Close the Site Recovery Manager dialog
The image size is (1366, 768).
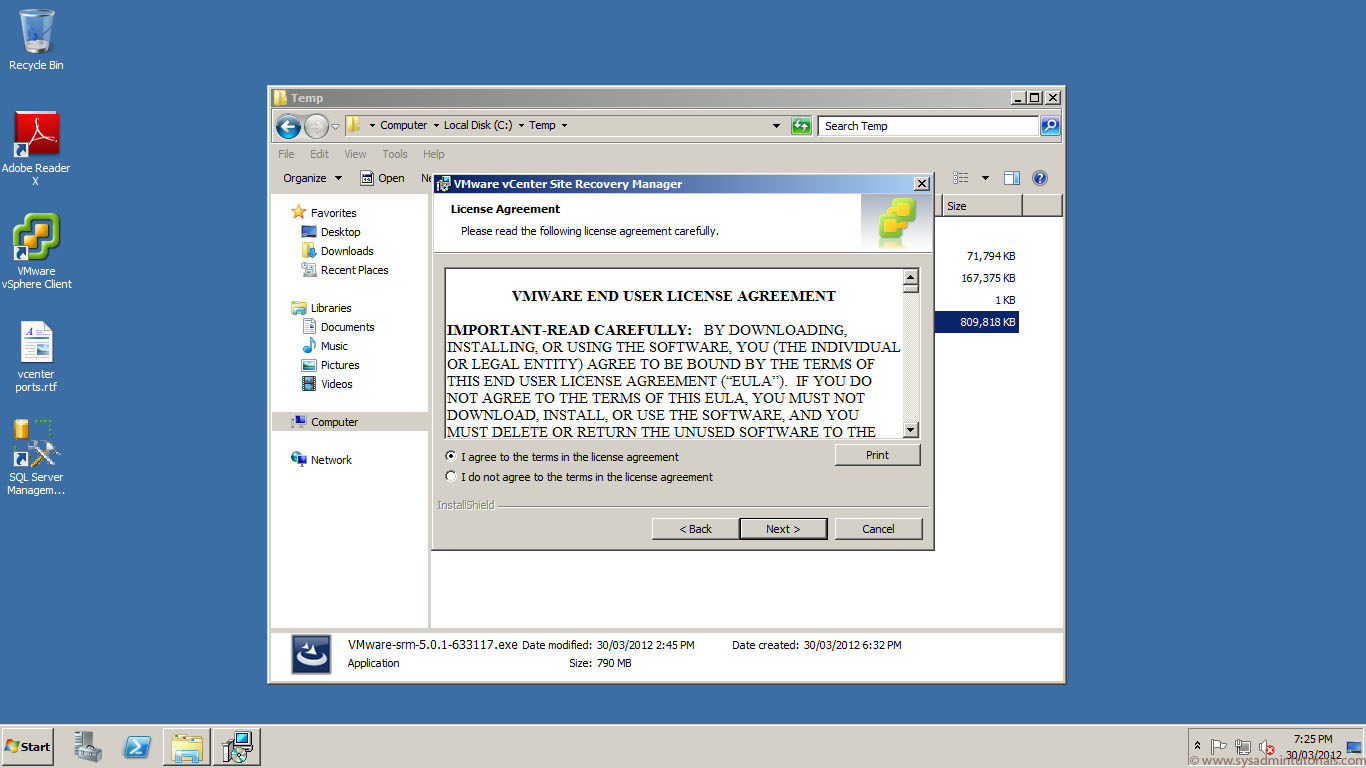tap(921, 184)
